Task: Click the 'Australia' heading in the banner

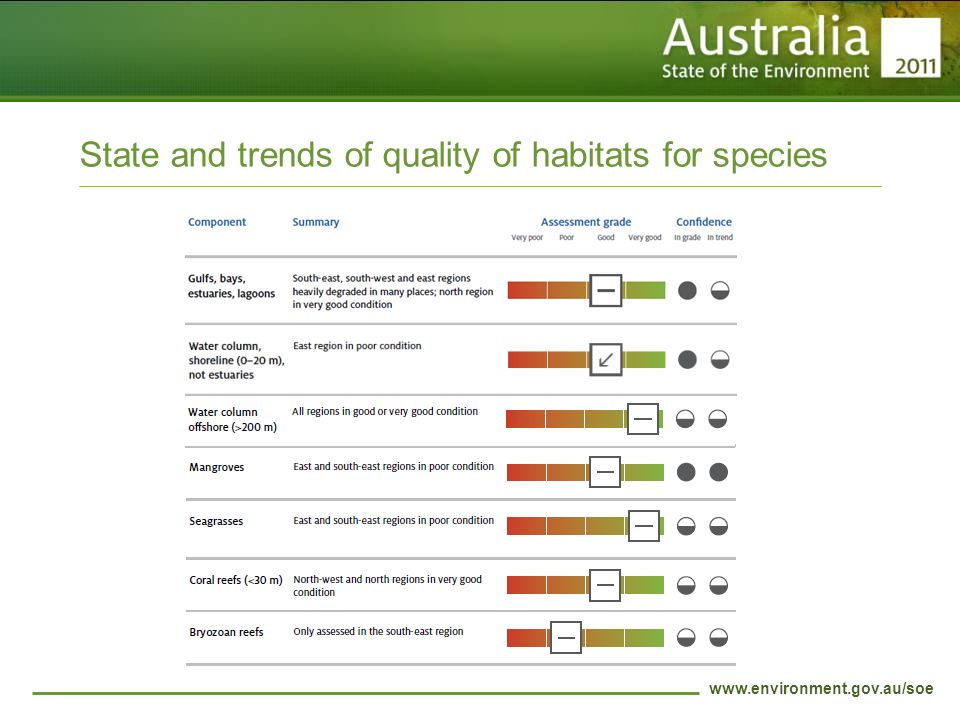Action: click(766, 37)
